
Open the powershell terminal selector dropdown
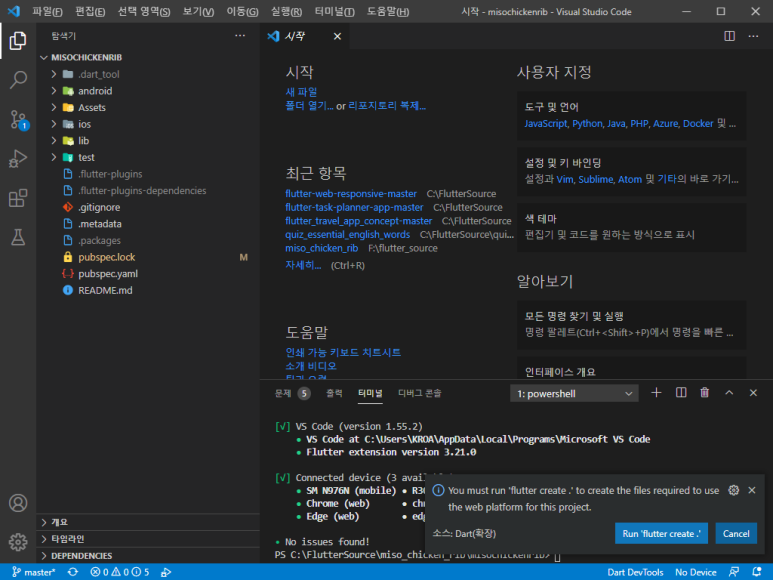coord(574,393)
